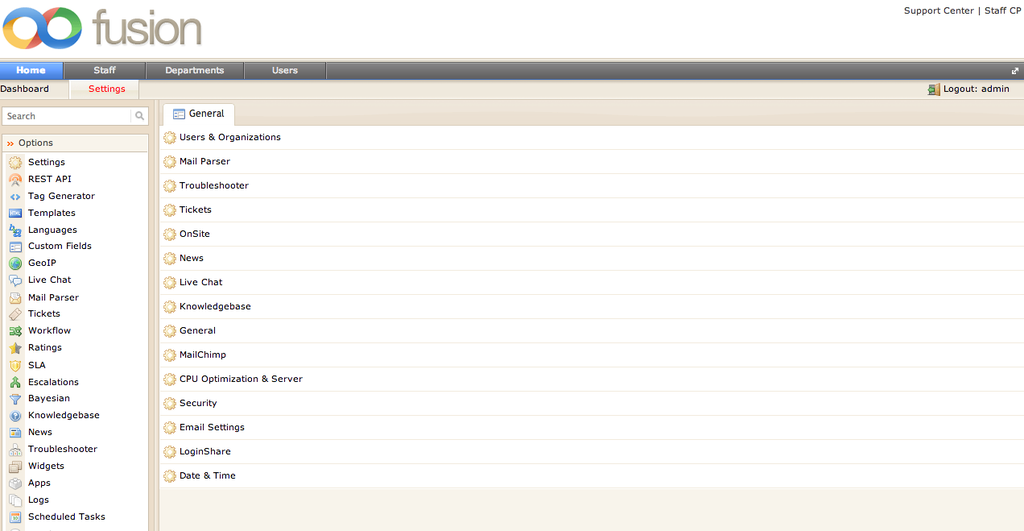
Task: Collapse the Options panel header
Action: point(75,143)
